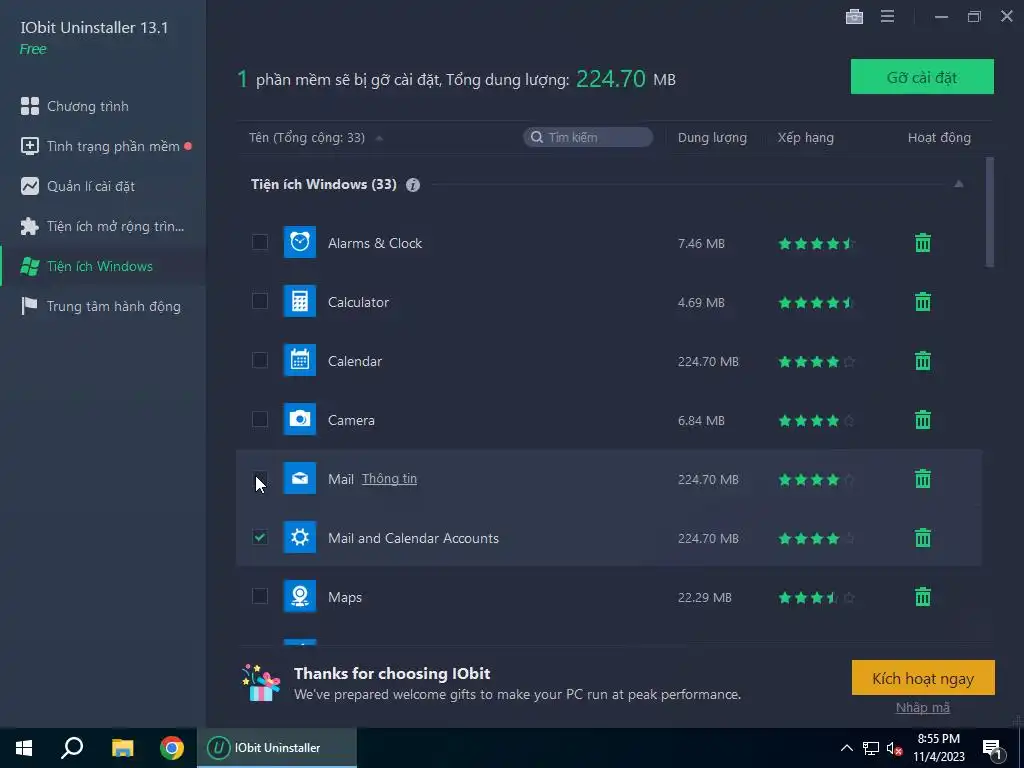Tick the checkbox in Mail row
This screenshot has height=768, width=1024.
click(260, 479)
